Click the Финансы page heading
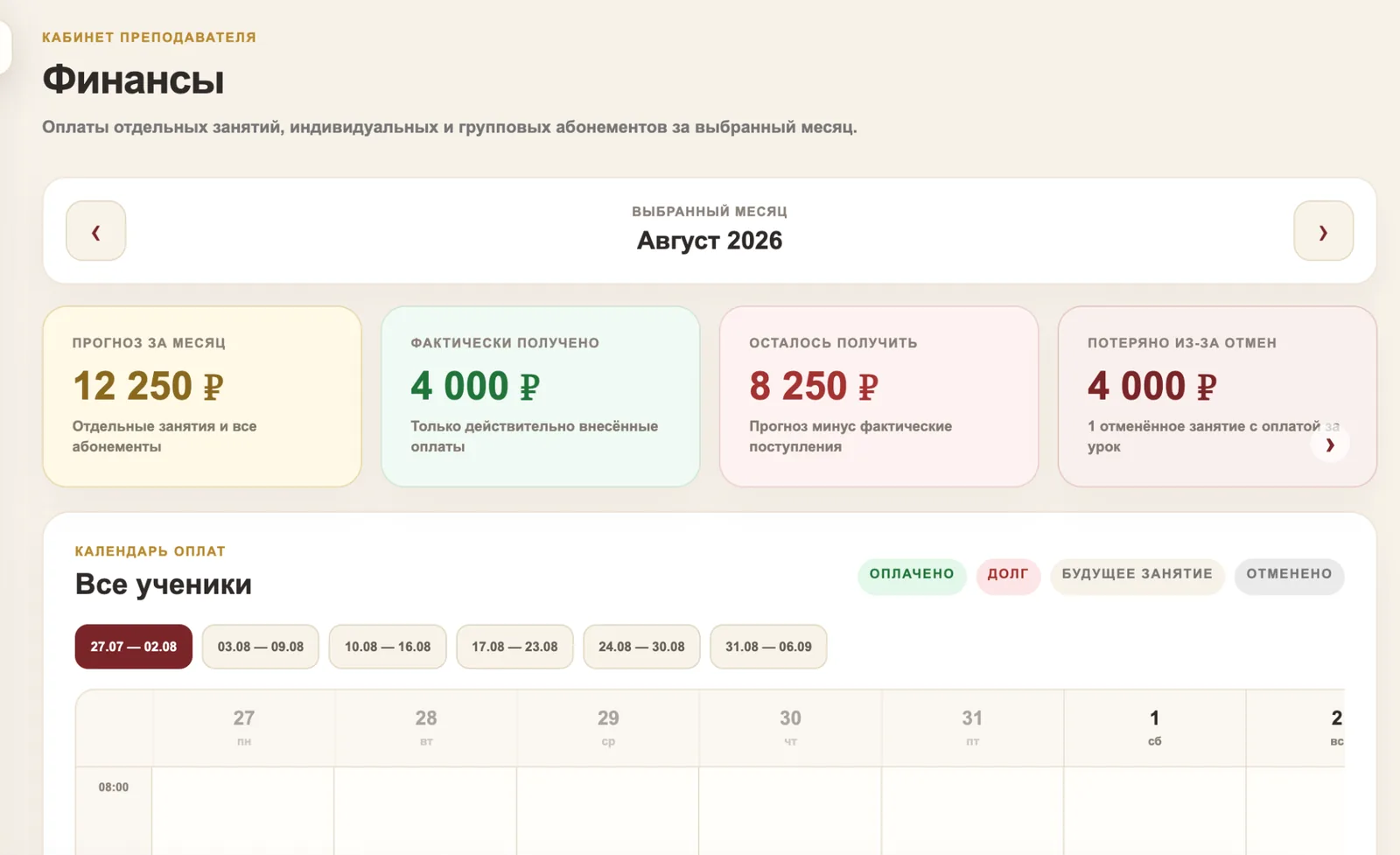Screen dimensions: 1400x855 (x=133, y=80)
